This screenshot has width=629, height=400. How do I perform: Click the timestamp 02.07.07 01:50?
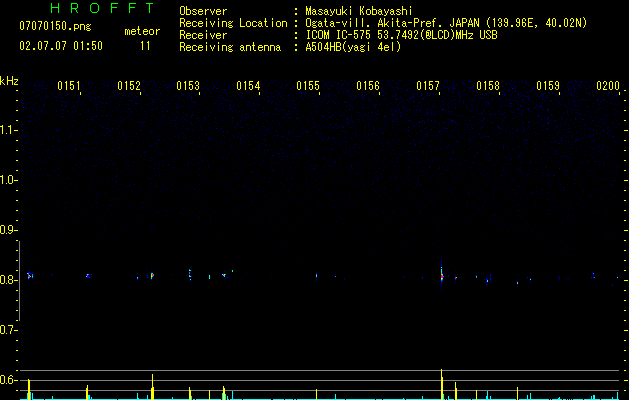point(61,46)
